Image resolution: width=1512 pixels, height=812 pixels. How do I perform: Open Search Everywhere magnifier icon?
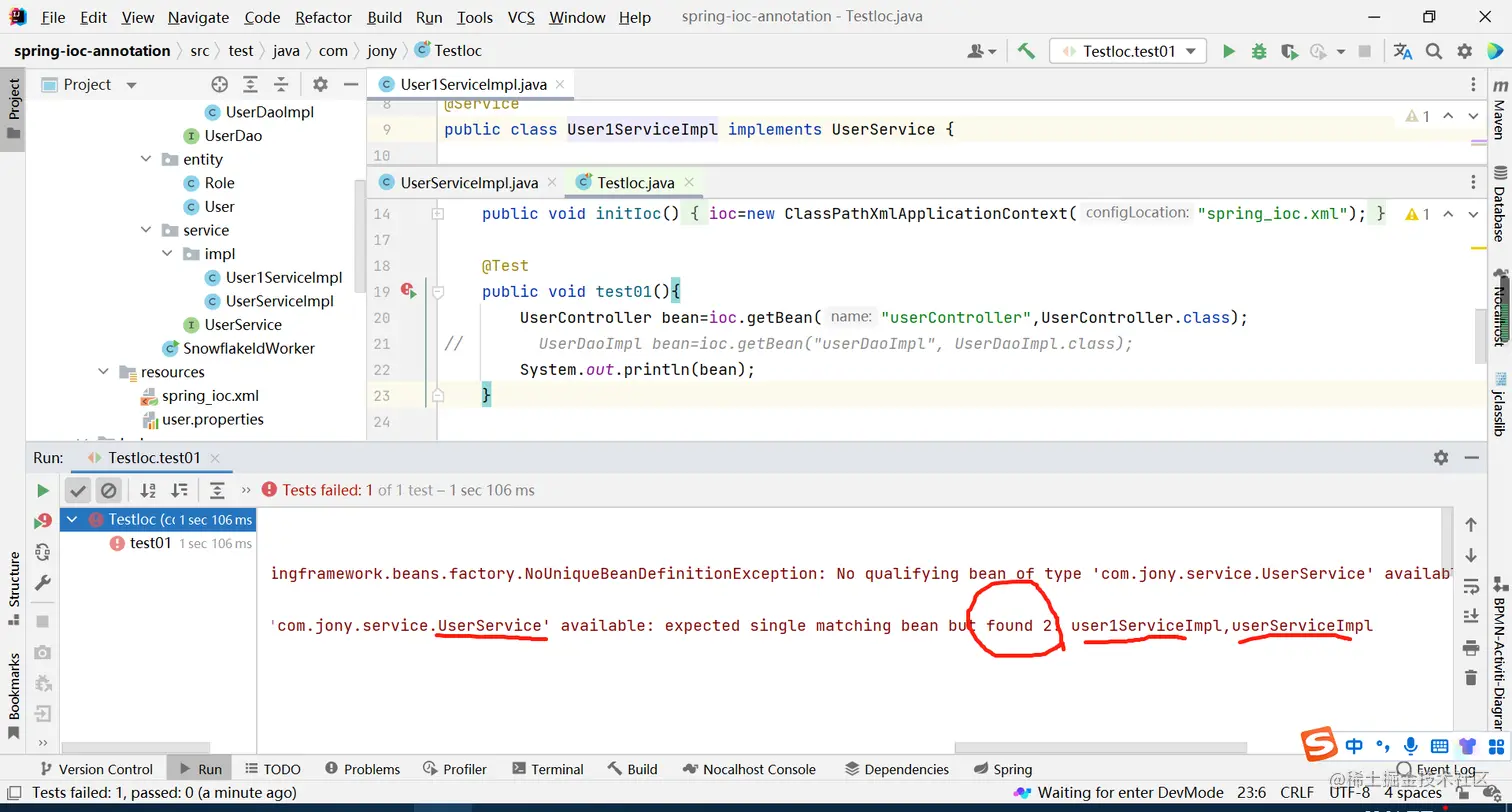[1434, 51]
